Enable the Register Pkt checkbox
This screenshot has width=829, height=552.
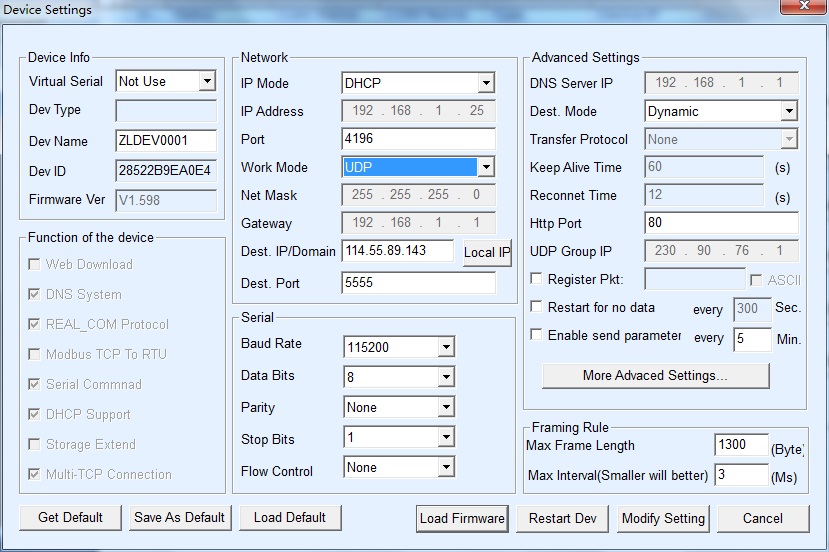point(537,279)
